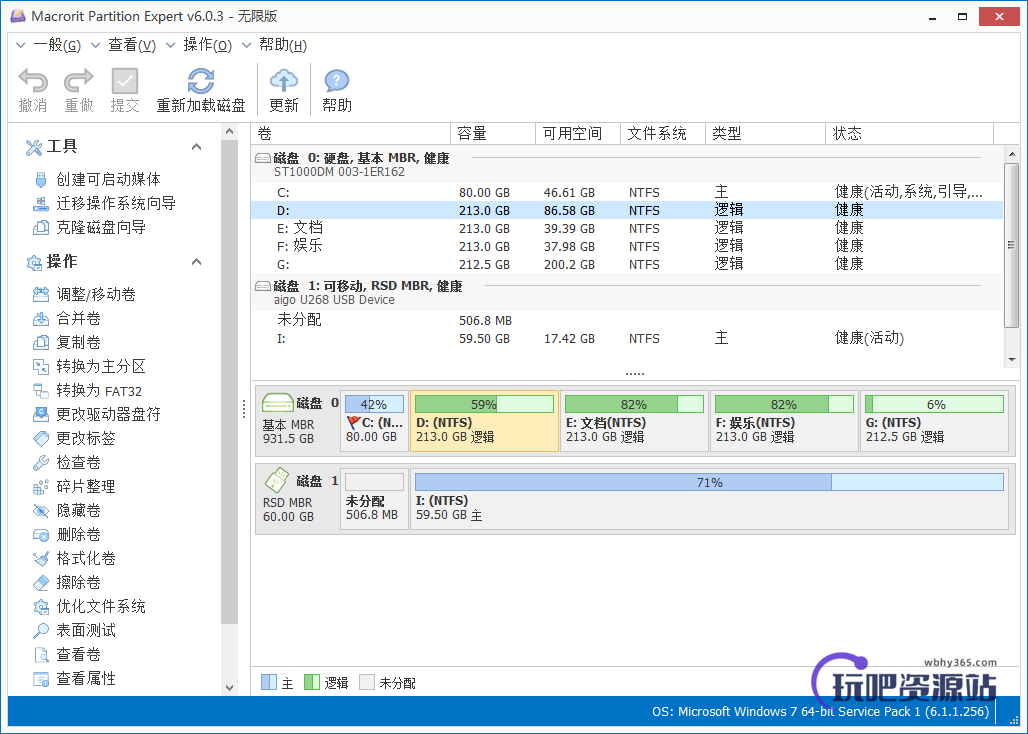The height and width of the screenshot is (734, 1028).
Task: Open 创建可启动媒体 tool
Action: pos(98,179)
